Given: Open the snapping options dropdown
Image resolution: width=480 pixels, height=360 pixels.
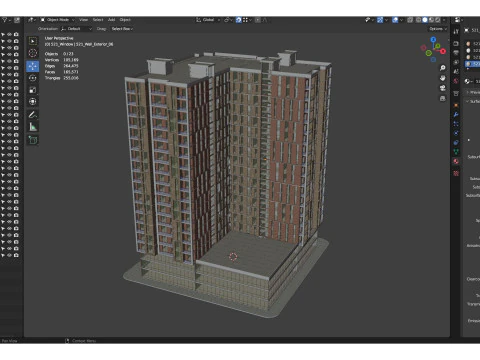Looking at the screenshot, I should click(247, 20).
